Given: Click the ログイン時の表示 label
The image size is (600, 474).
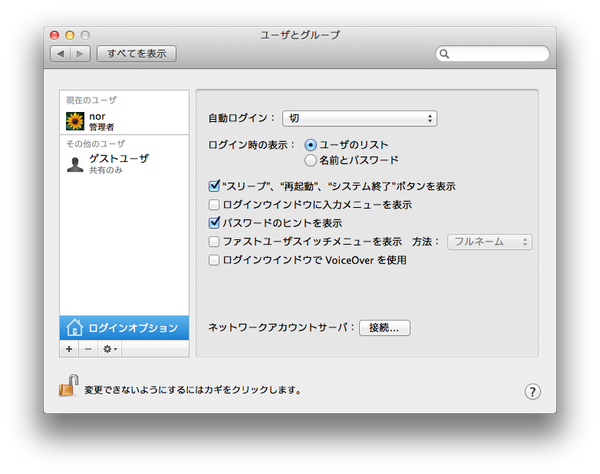Looking at the screenshot, I should (251, 145).
